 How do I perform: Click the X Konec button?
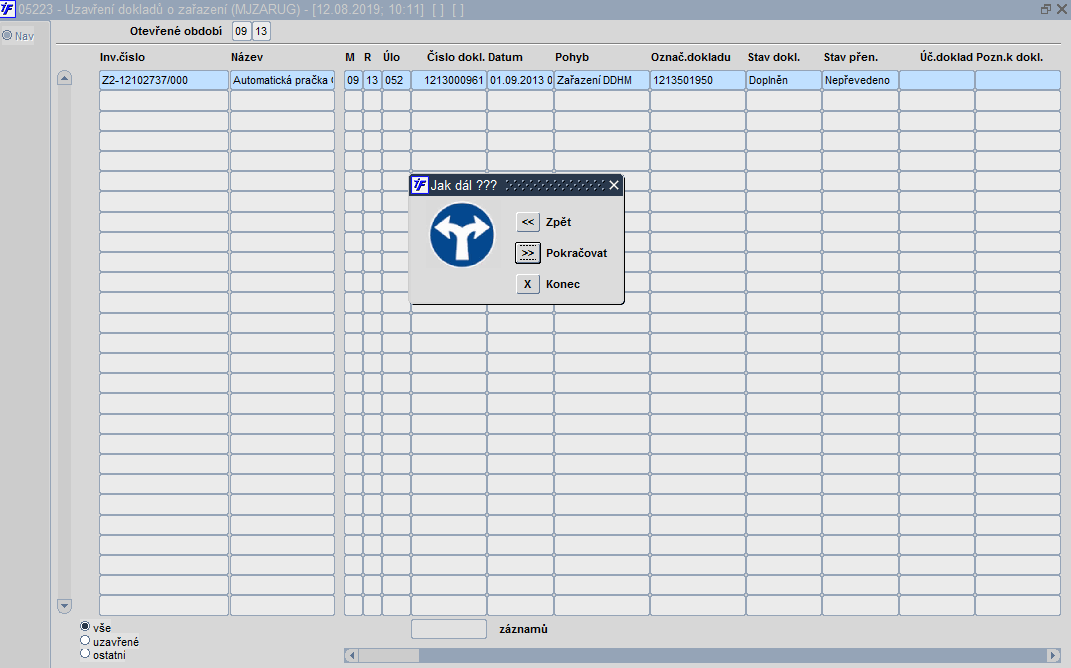(527, 284)
